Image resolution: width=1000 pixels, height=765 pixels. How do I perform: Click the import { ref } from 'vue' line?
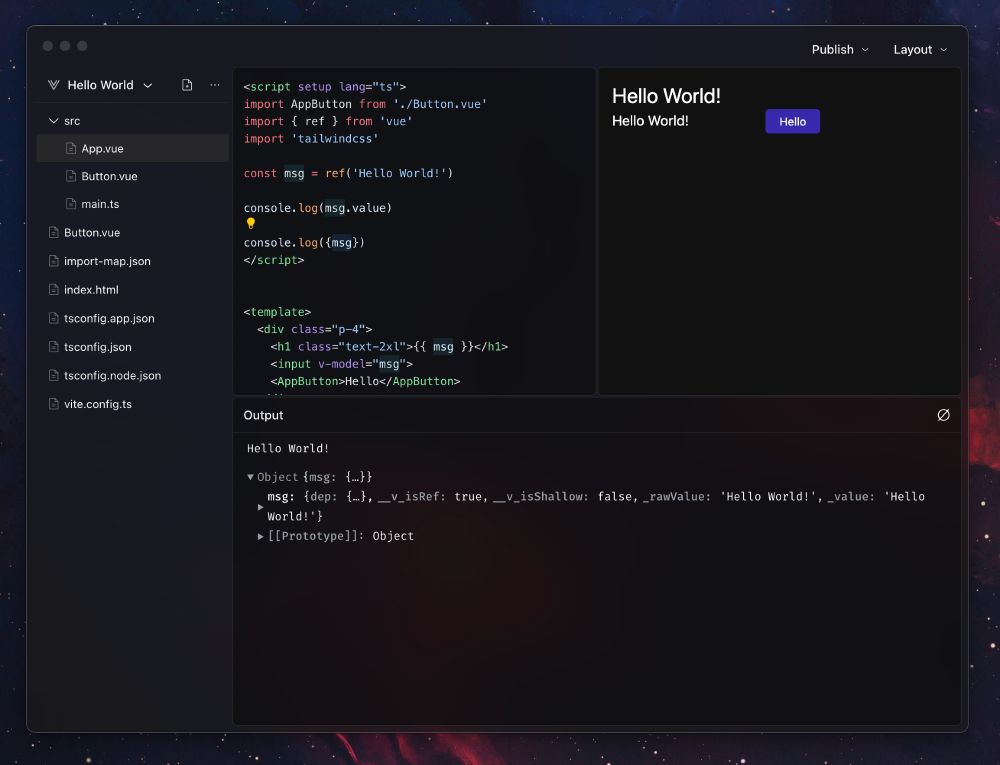328,121
